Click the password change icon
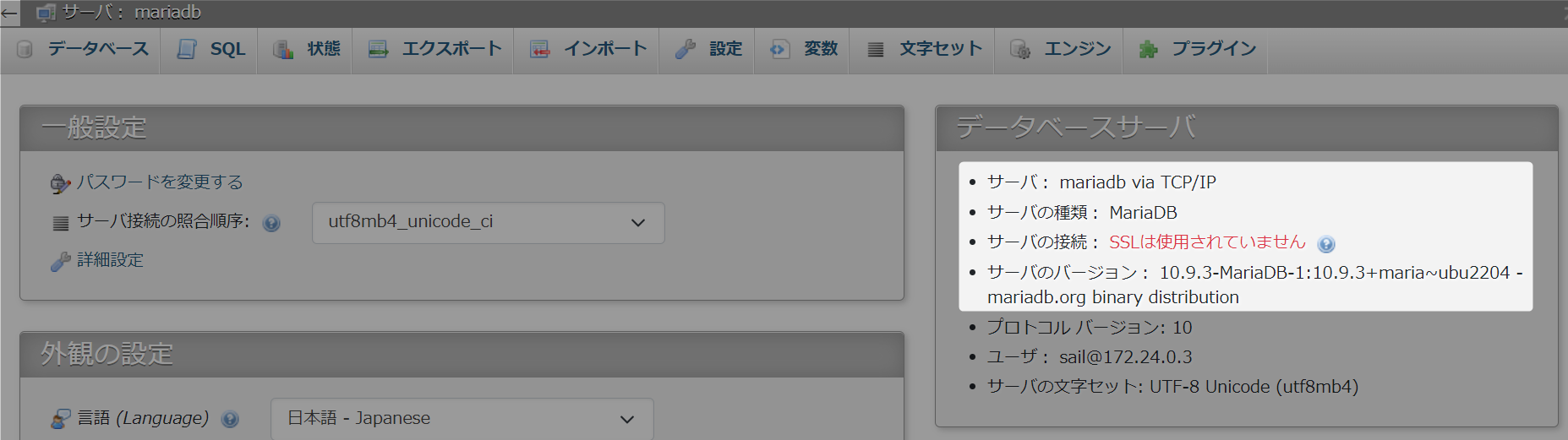 [60, 183]
